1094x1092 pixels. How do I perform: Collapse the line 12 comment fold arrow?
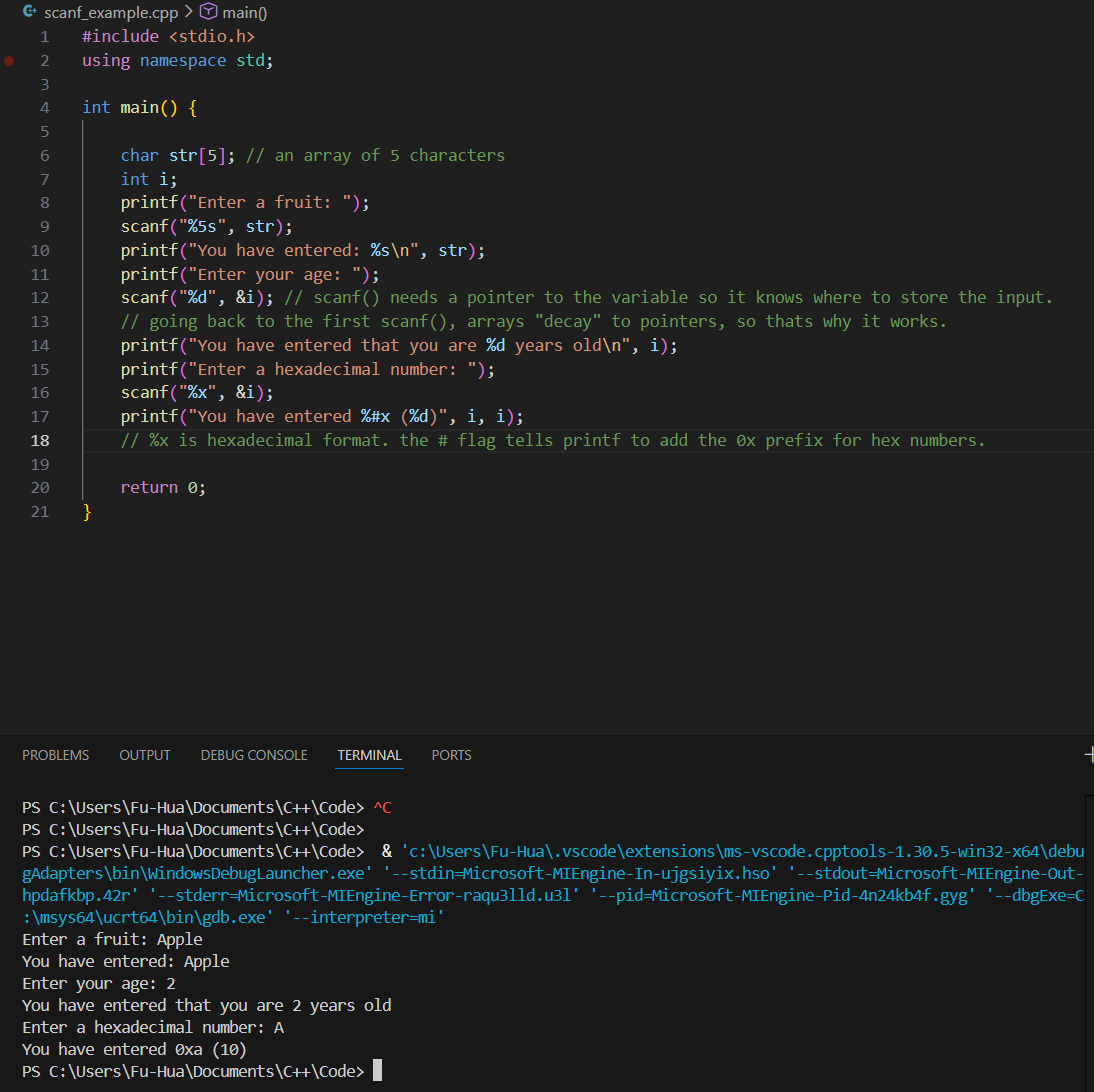coord(68,298)
